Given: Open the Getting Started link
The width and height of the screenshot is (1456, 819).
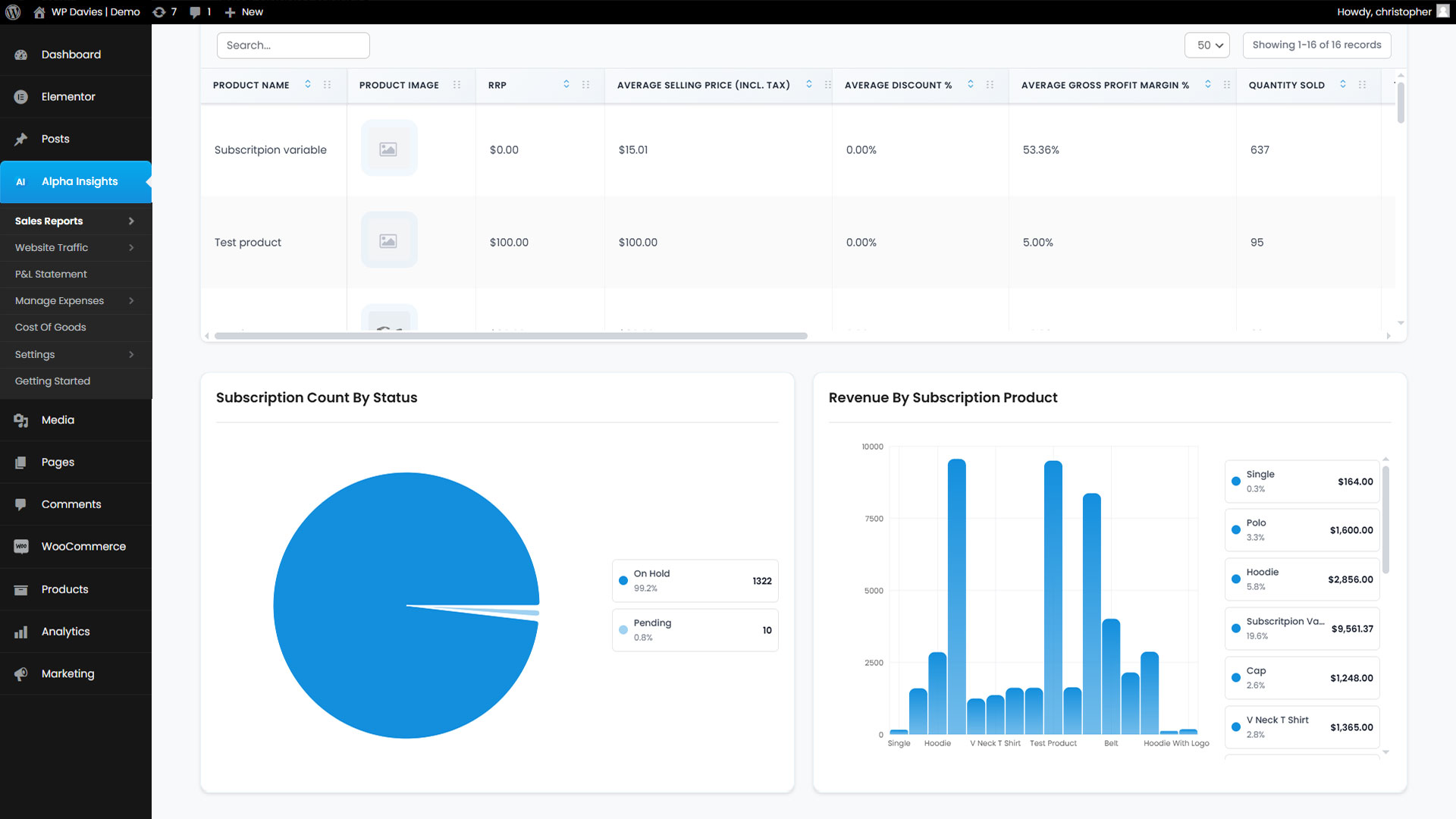Looking at the screenshot, I should (x=52, y=381).
